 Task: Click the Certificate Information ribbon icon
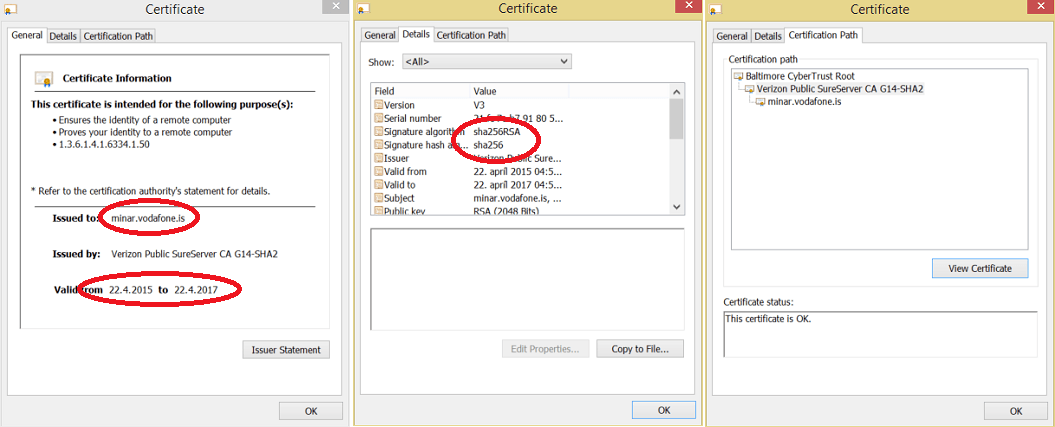(44, 79)
